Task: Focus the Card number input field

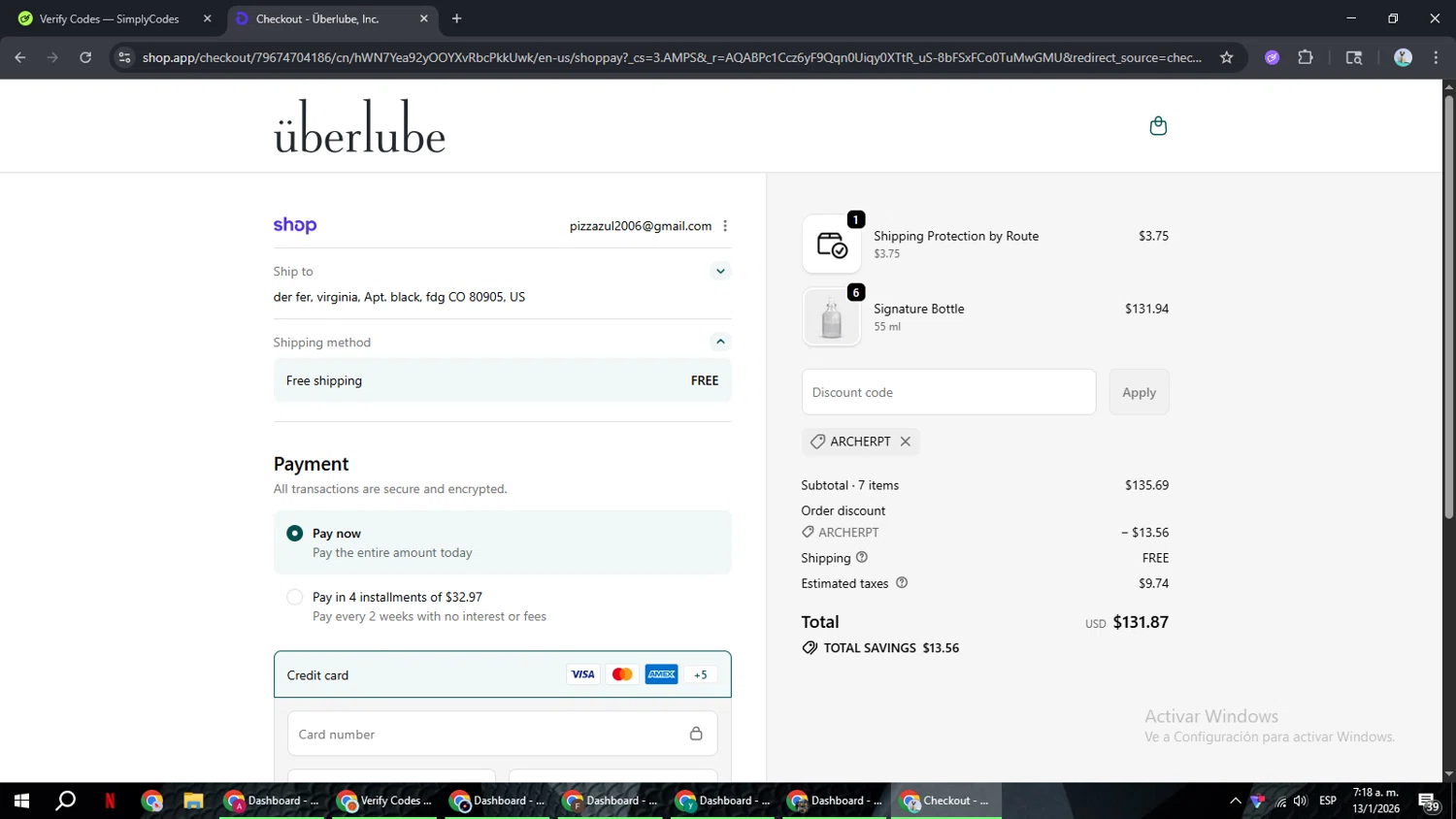Action: [503, 735]
